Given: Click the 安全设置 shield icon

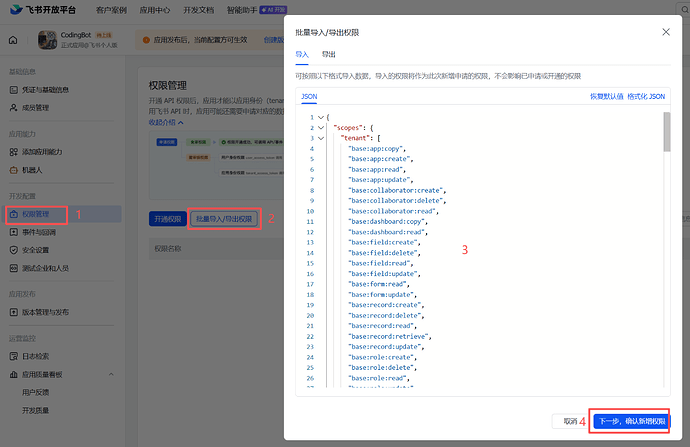Looking at the screenshot, I should (x=14, y=250).
